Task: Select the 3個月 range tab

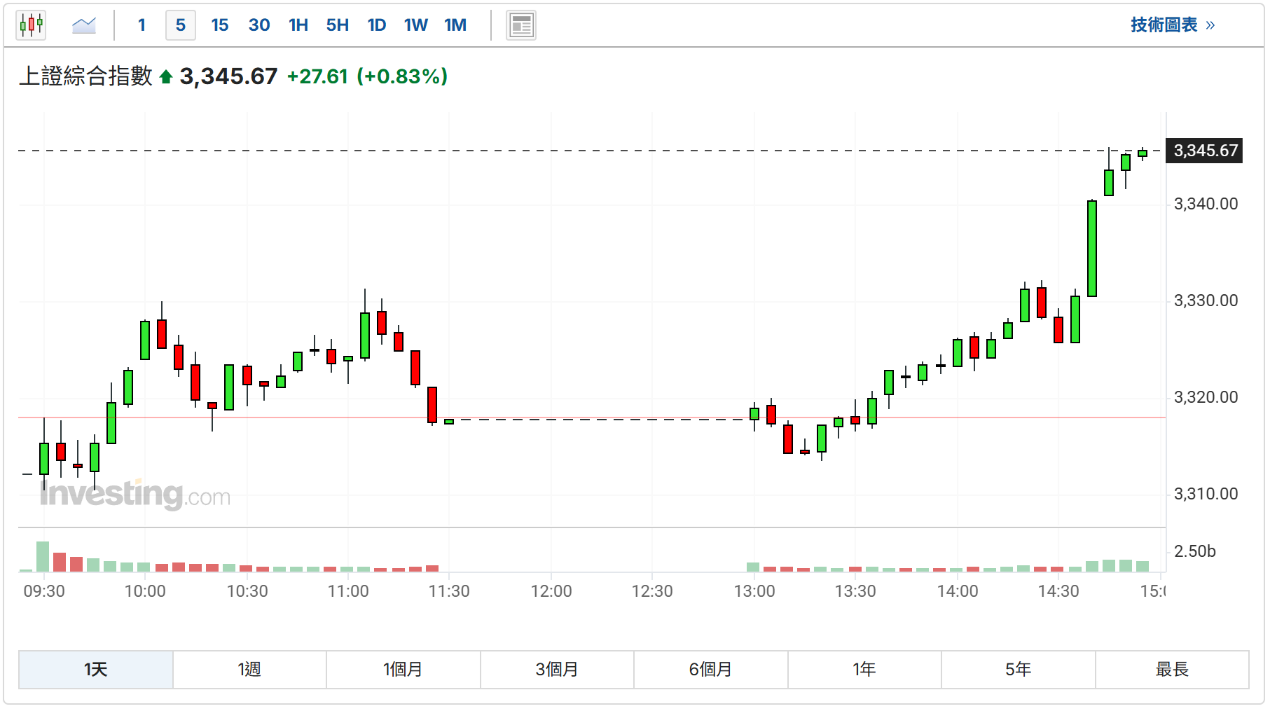Action: click(557, 670)
